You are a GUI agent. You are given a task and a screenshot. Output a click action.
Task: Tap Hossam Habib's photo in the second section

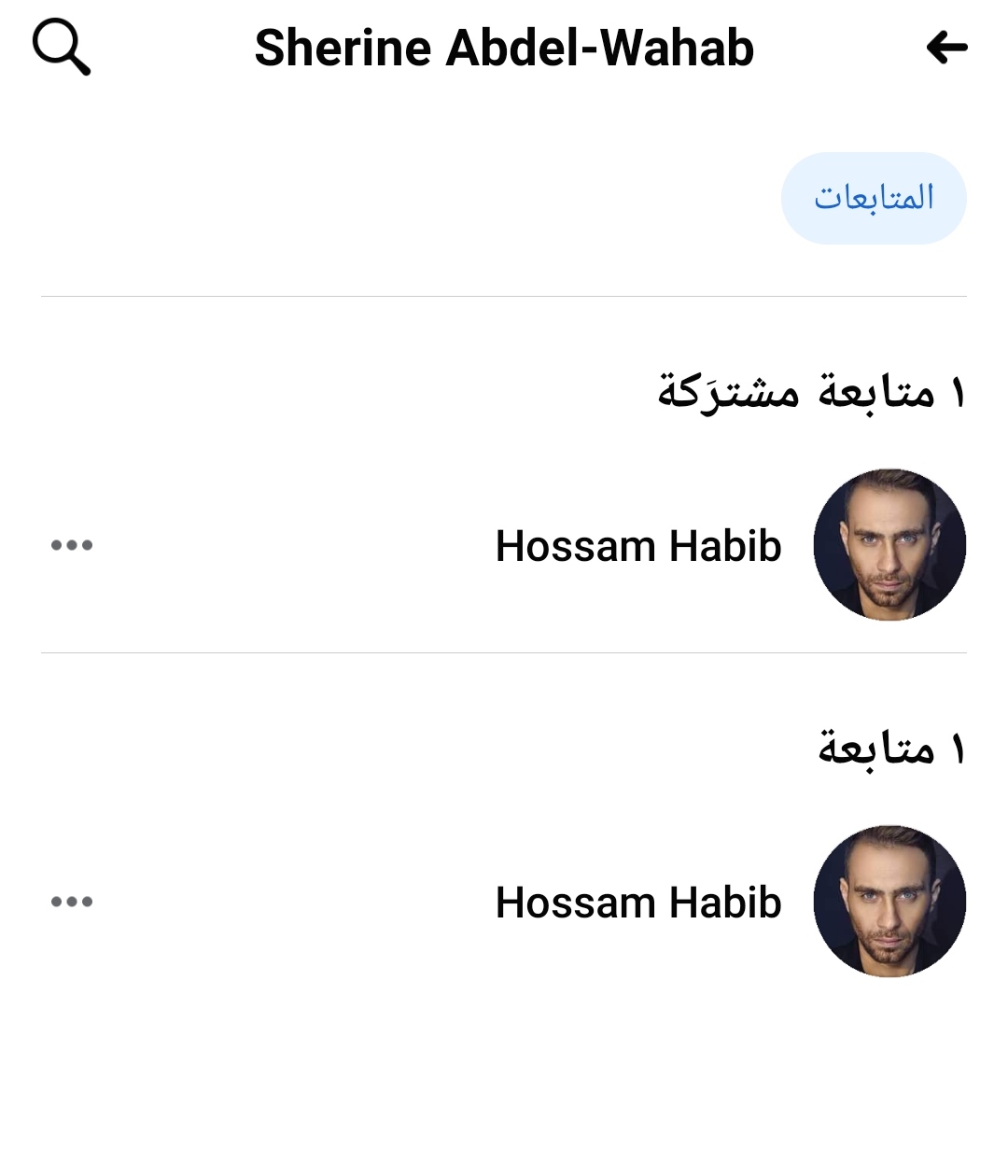click(x=890, y=899)
